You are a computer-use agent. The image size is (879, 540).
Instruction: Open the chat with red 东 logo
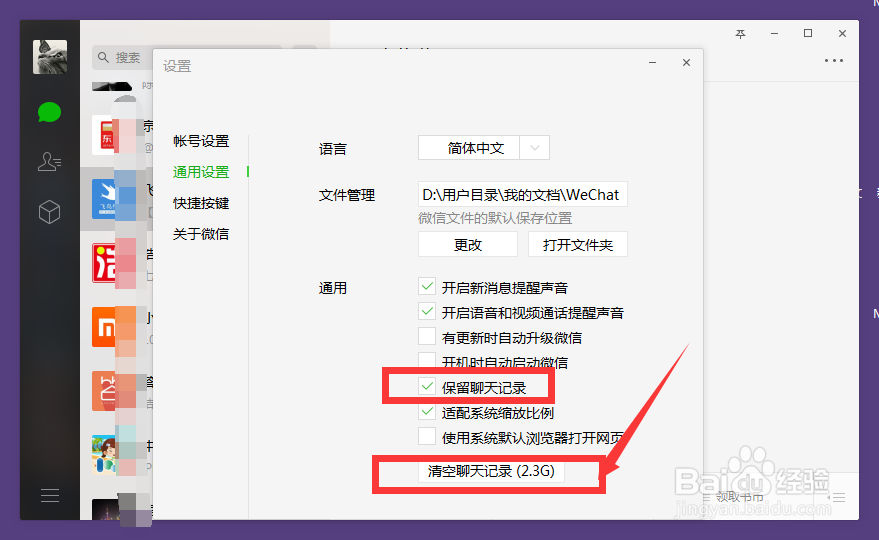coord(115,135)
